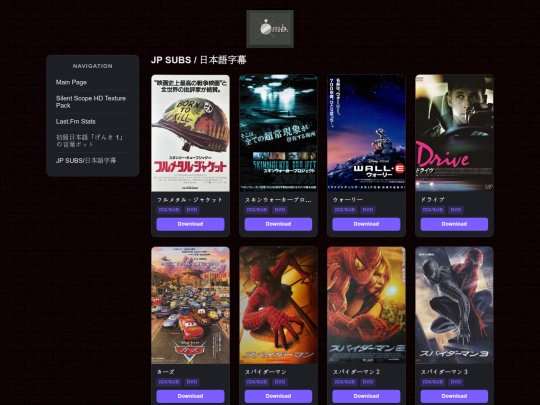Viewport: 540px width, 405px height.
Task: Click the mb. site logo
Action: [x=270, y=29]
